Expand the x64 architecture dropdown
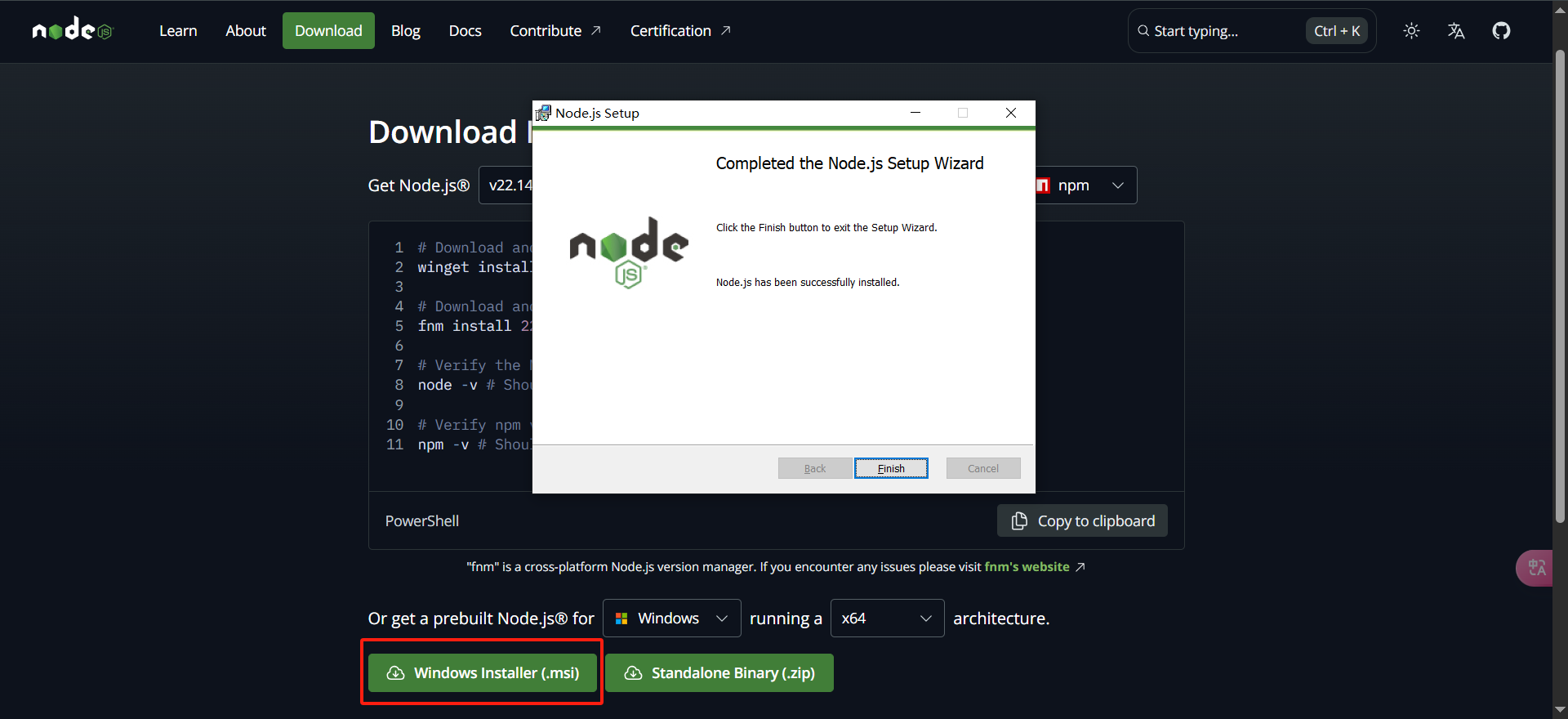 click(x=888, y=619)
